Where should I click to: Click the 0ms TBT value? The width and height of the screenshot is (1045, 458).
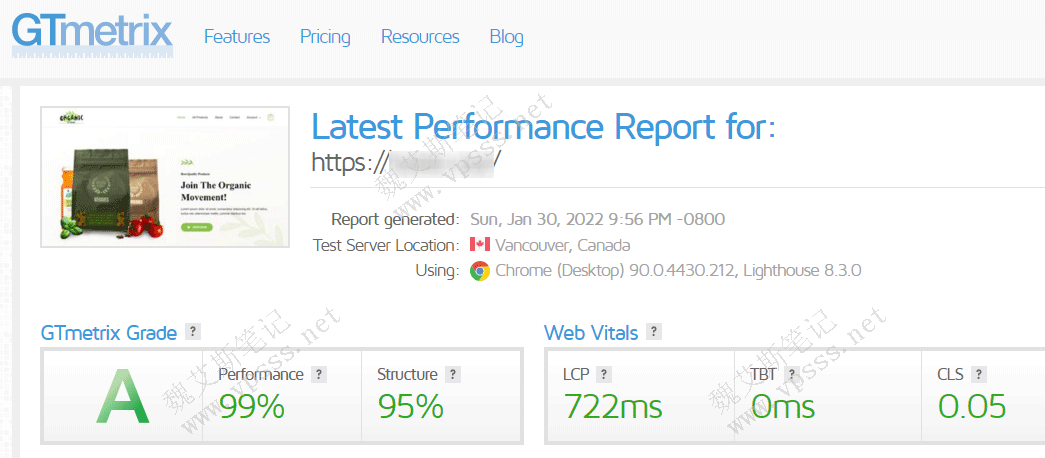(782, 407)
